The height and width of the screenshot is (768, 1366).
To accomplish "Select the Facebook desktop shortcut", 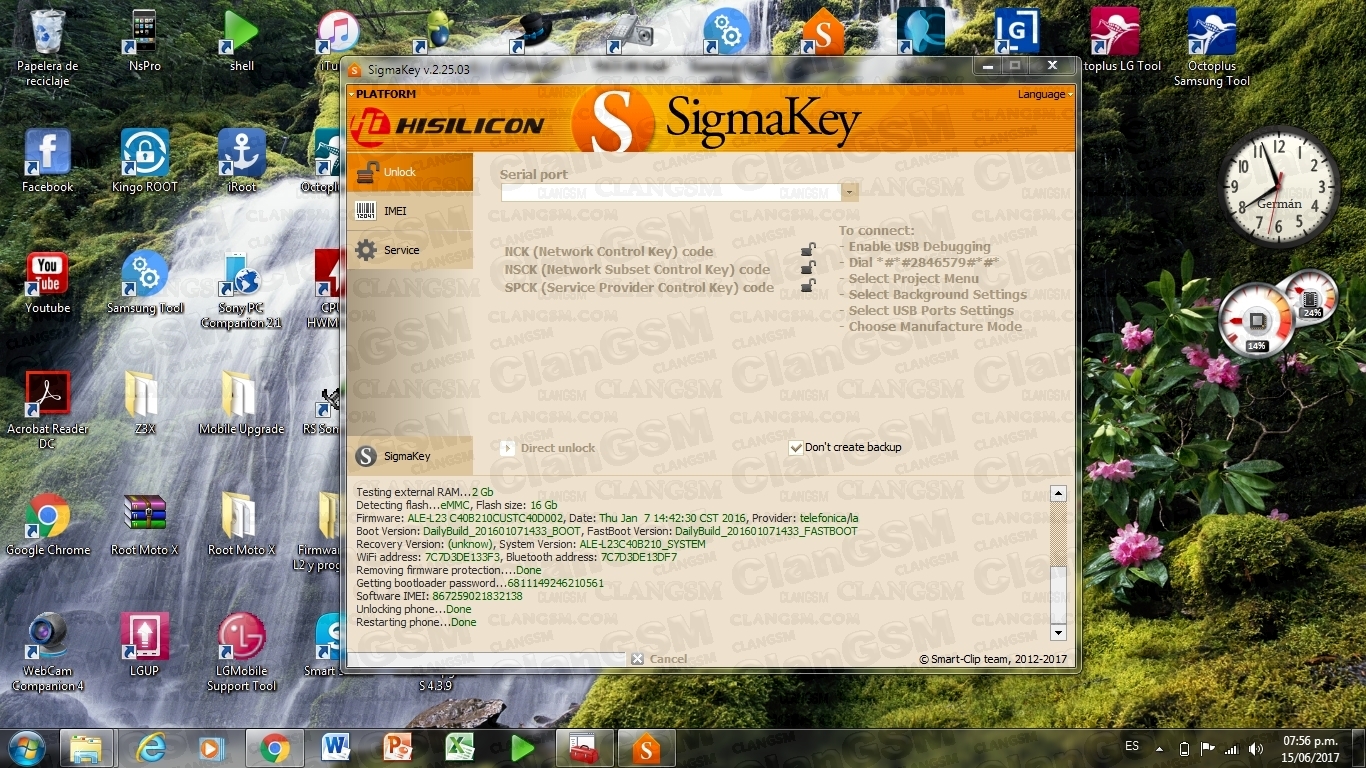I will 47,162.
